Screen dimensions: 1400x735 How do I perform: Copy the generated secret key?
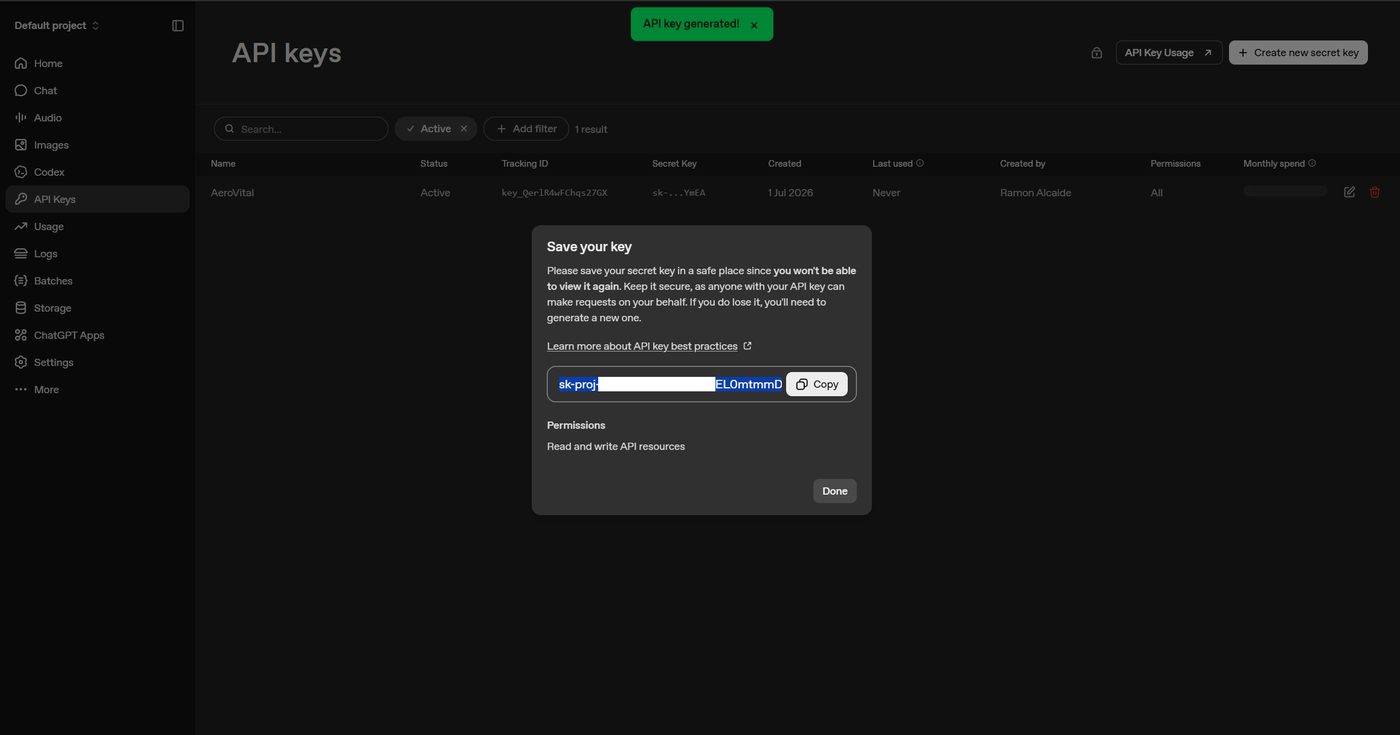point(817,384)
